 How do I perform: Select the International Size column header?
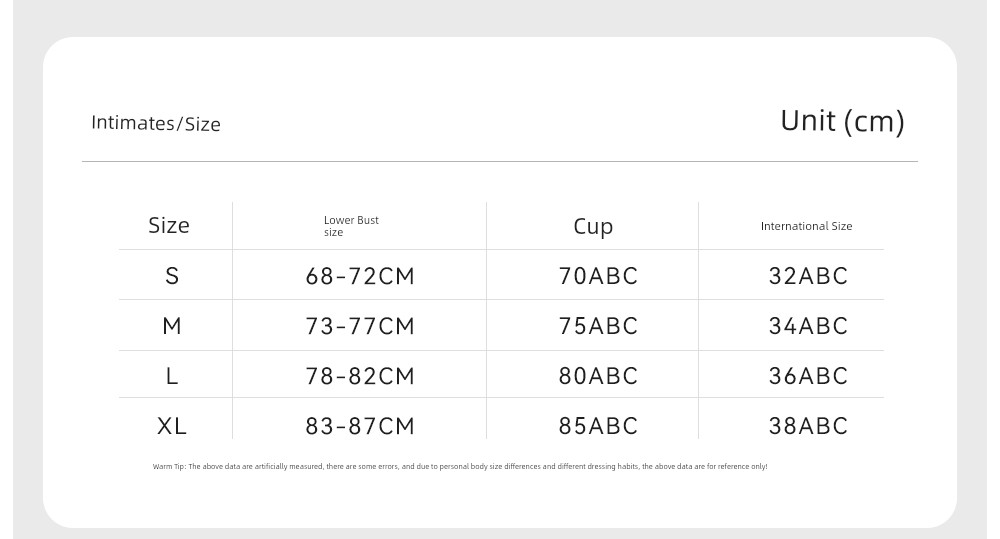click(806, 226)
